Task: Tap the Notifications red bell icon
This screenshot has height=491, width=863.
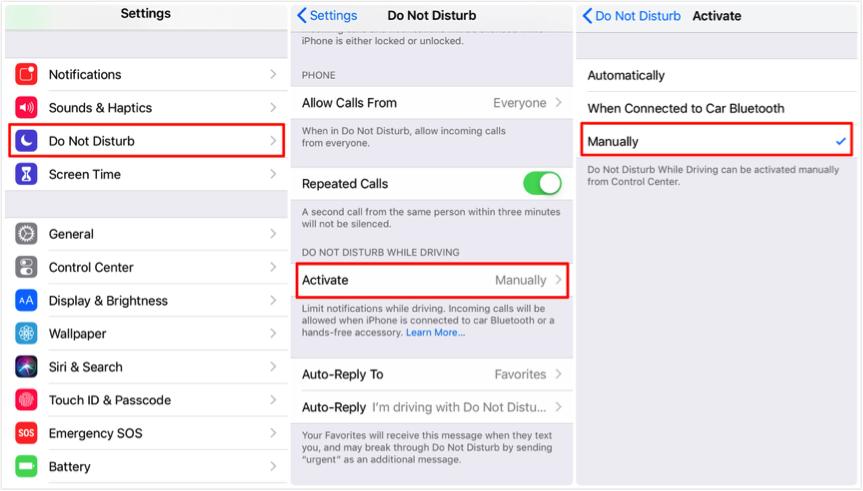Action: (27, 75)
